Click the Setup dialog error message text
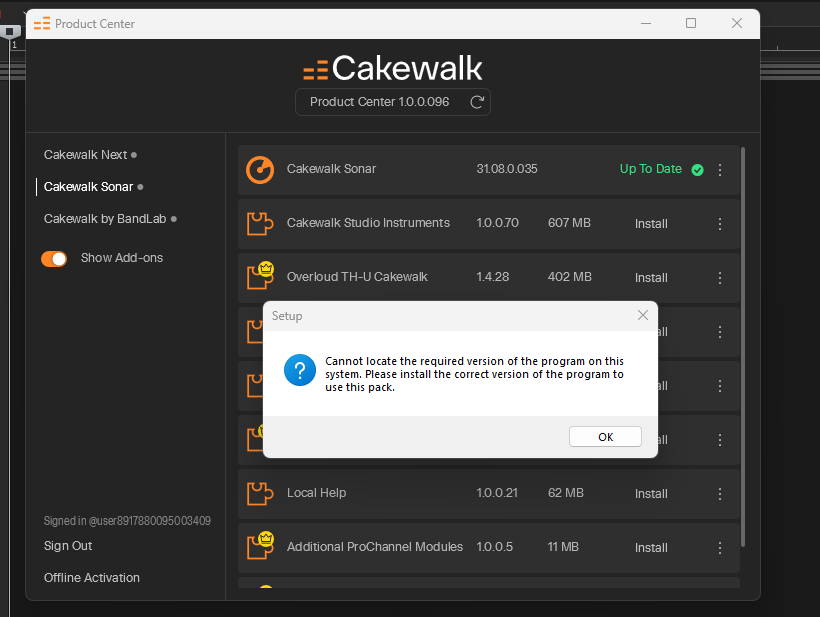This screenshot has width=820, height=617. pos(474,374)
